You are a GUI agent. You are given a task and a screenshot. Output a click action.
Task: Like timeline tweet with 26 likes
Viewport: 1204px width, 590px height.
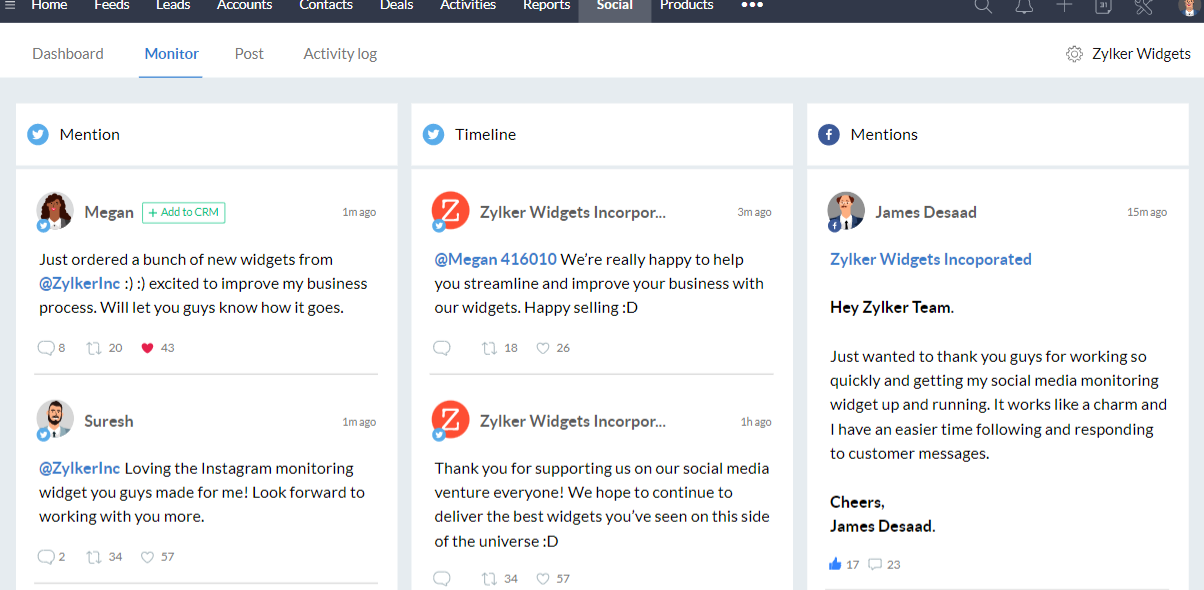tap(543, 348)
